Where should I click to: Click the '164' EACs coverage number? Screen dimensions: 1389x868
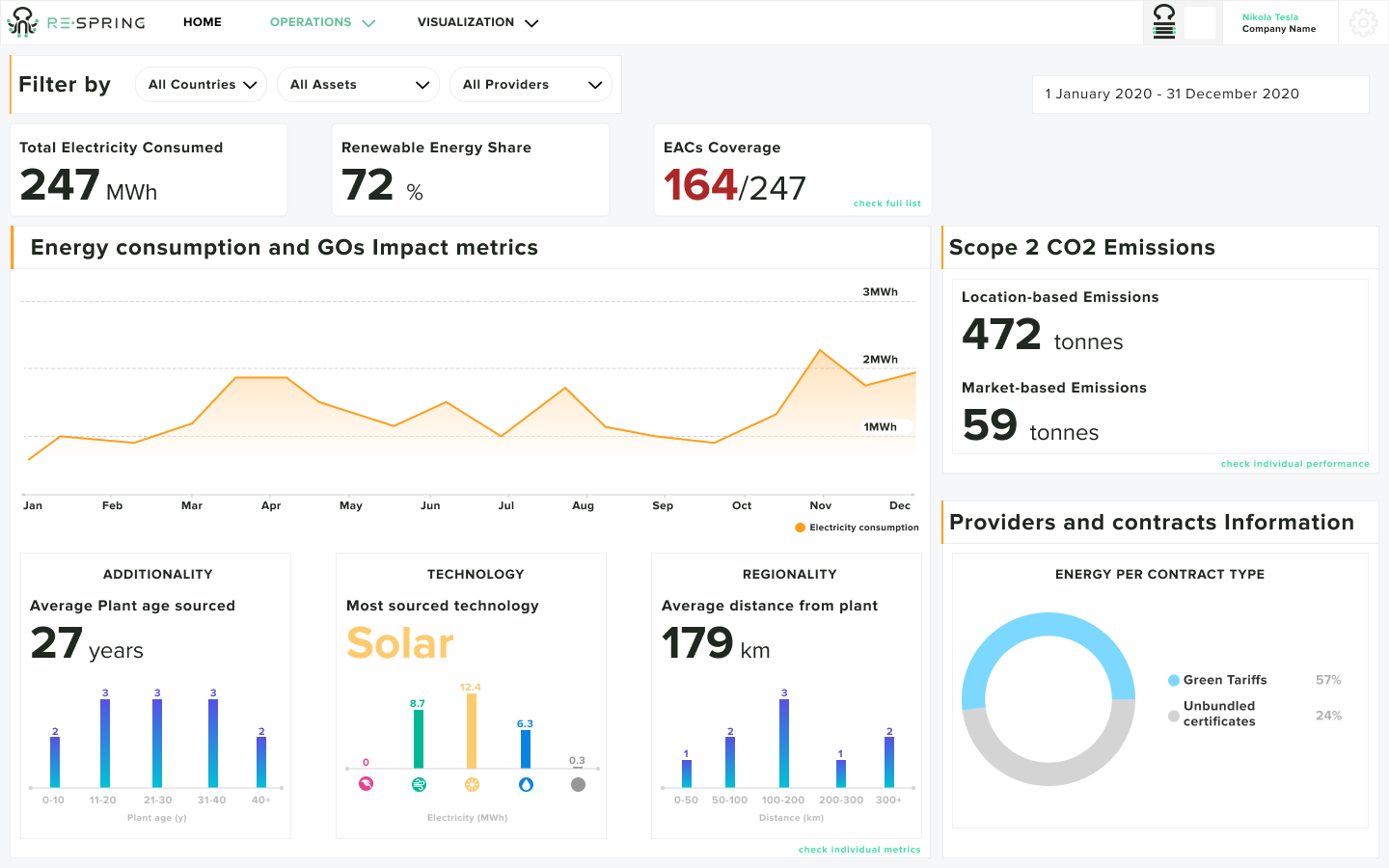pyautogui.click(x=700, y=185)
